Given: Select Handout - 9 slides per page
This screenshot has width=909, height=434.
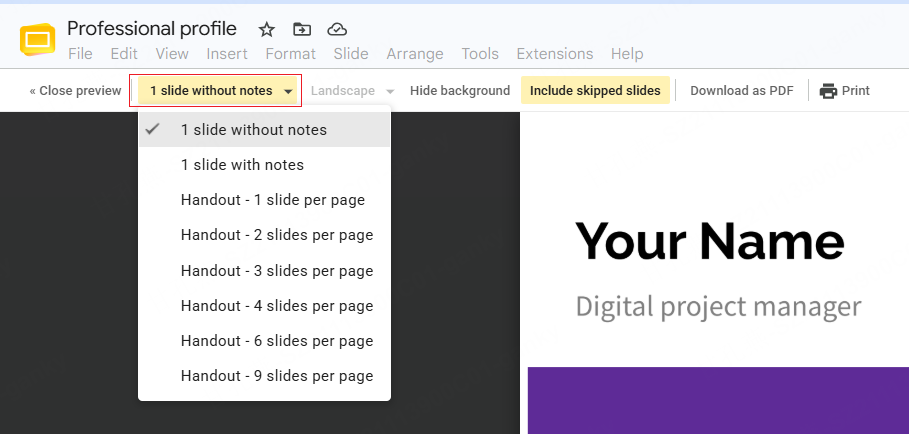Looking at the screenshot, I should 264,376.
